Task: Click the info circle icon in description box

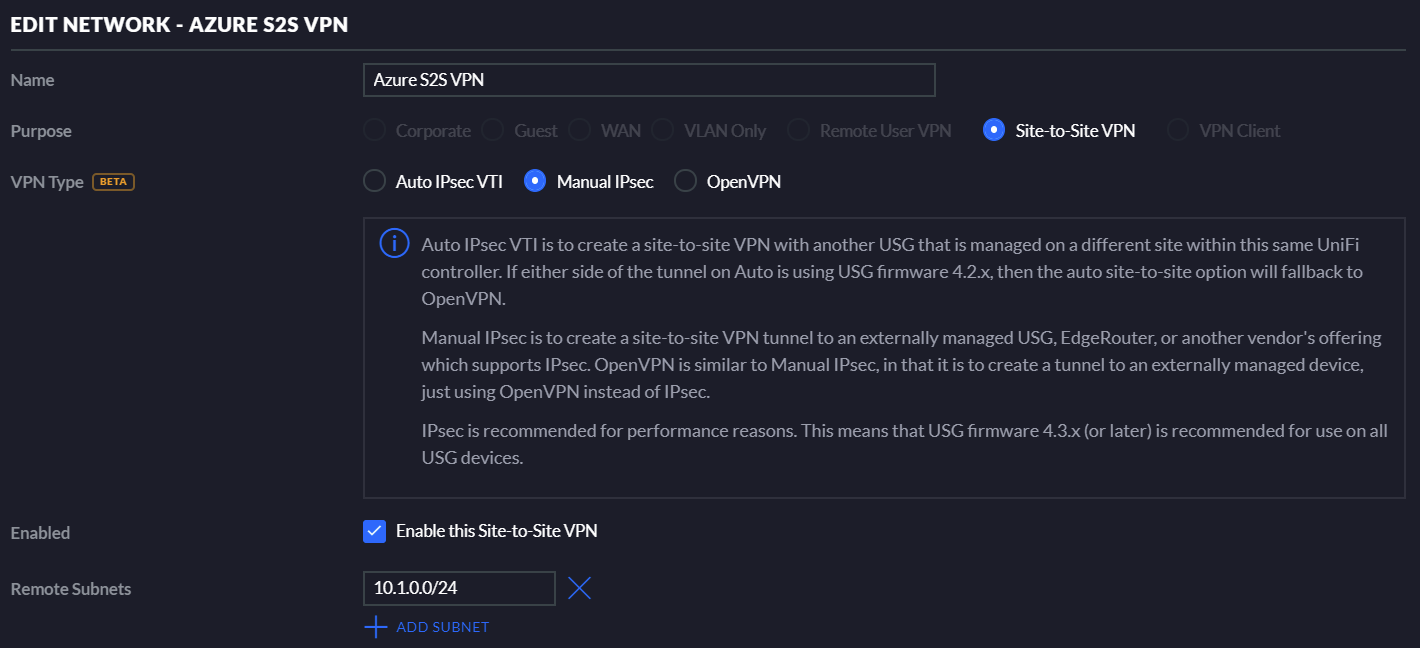Action: (395, 243)
